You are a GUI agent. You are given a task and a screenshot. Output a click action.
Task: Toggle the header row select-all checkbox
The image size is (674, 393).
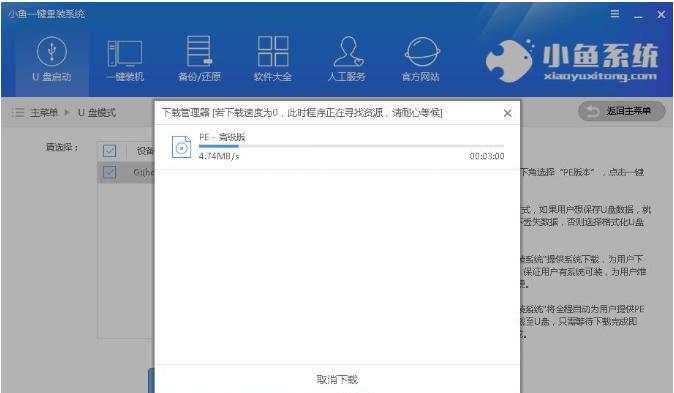click(110, 151)
